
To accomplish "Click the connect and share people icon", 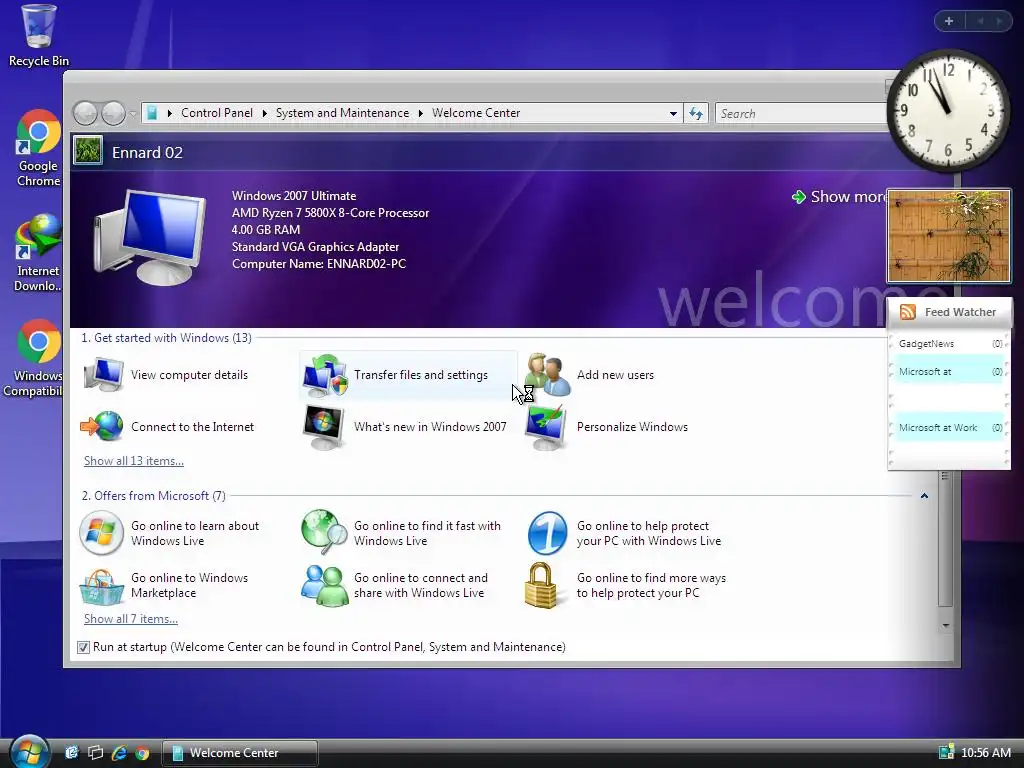I will pyautogui.click(x=325, y=586).
